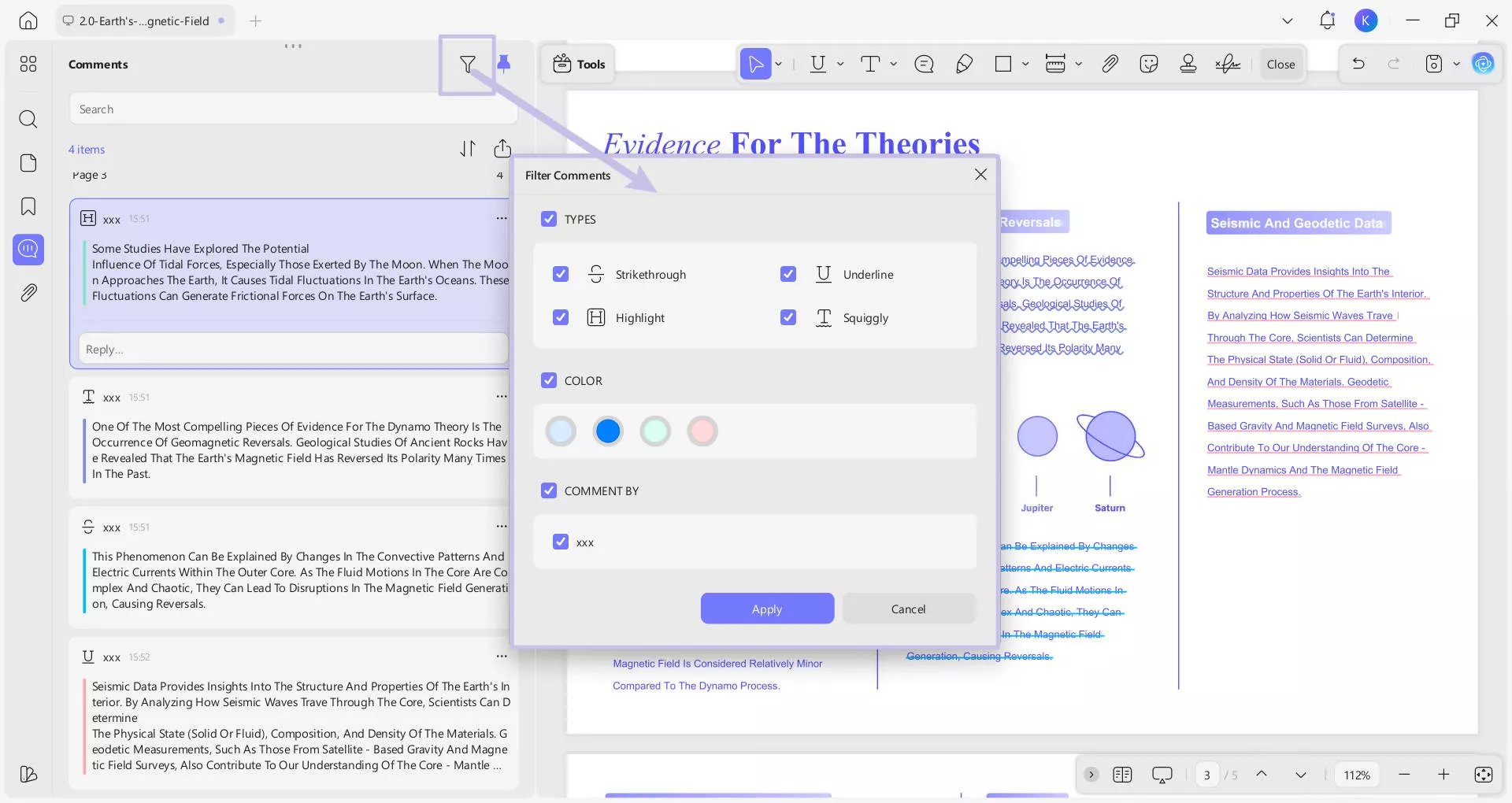1512x803 pixels.
Task: Open more options for underline comment
Action: [502, 656]
